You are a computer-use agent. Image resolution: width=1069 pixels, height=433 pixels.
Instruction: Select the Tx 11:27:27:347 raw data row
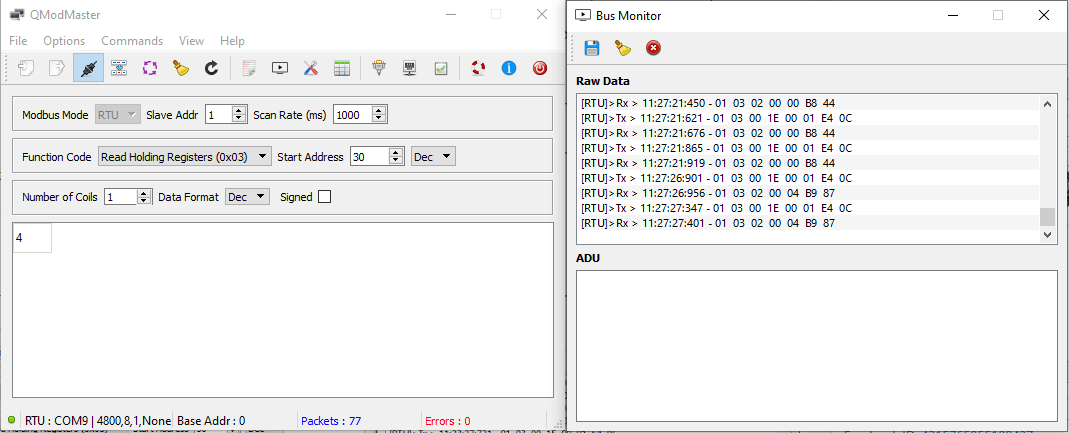(809, 208)
